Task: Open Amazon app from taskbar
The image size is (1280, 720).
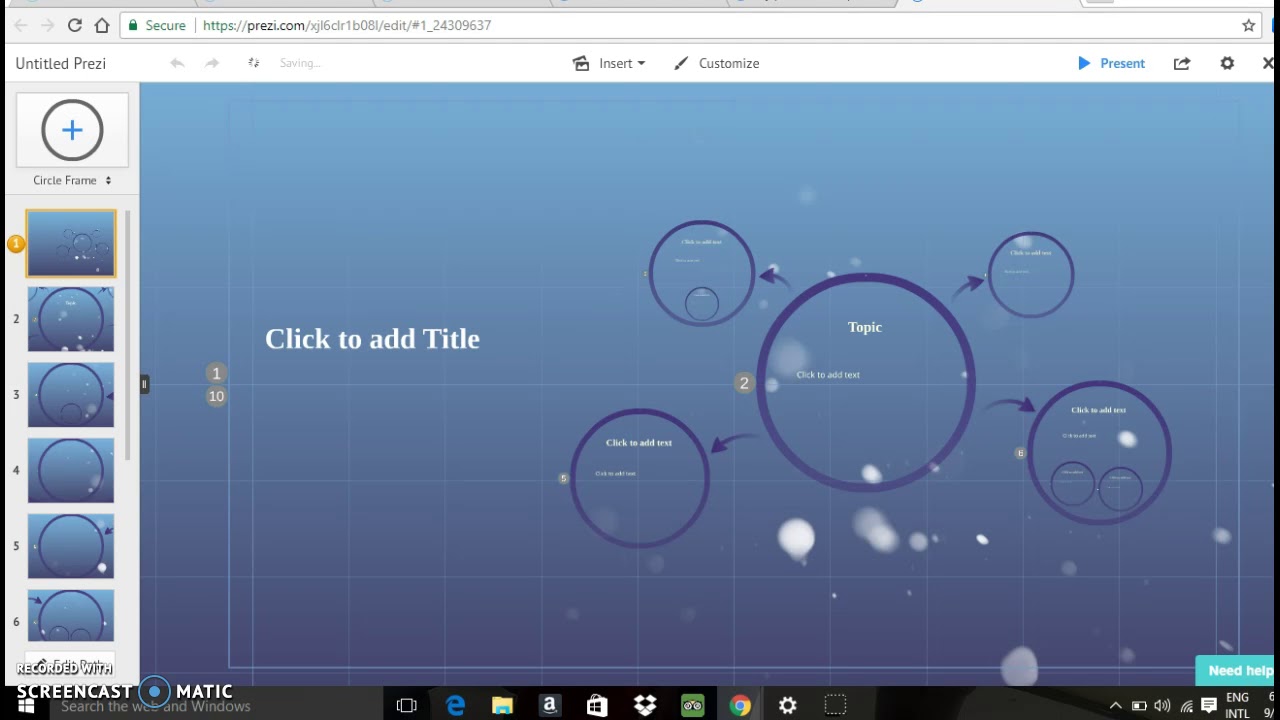Action: point(549,706)
